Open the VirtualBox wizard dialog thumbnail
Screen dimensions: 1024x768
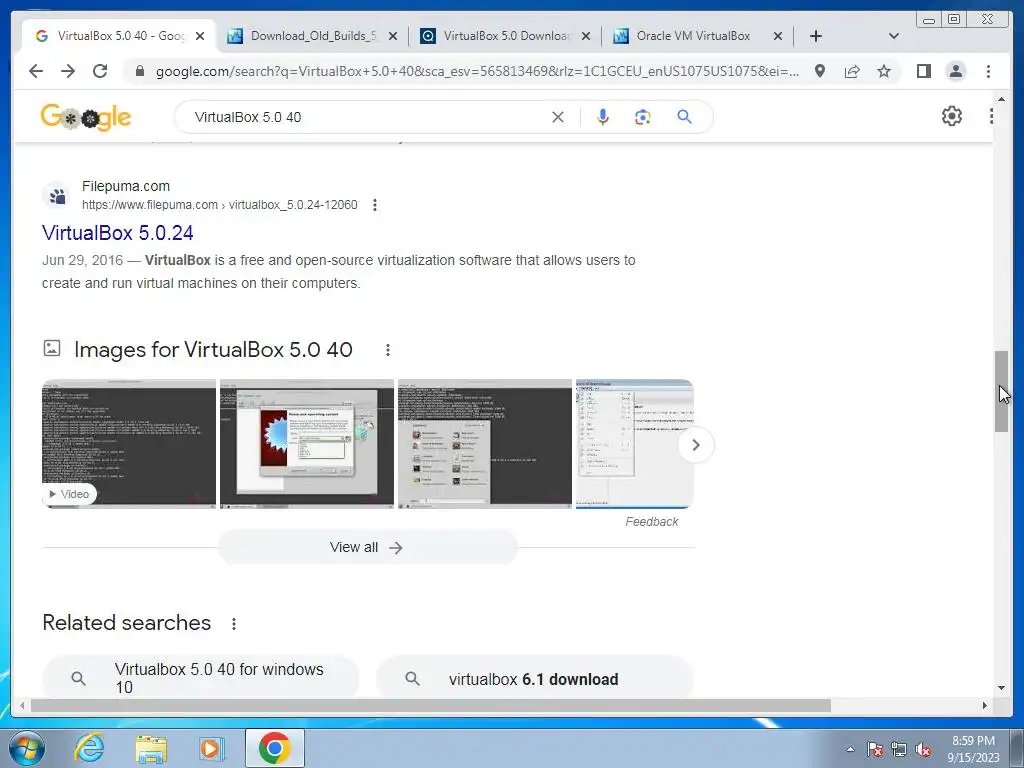307,443
